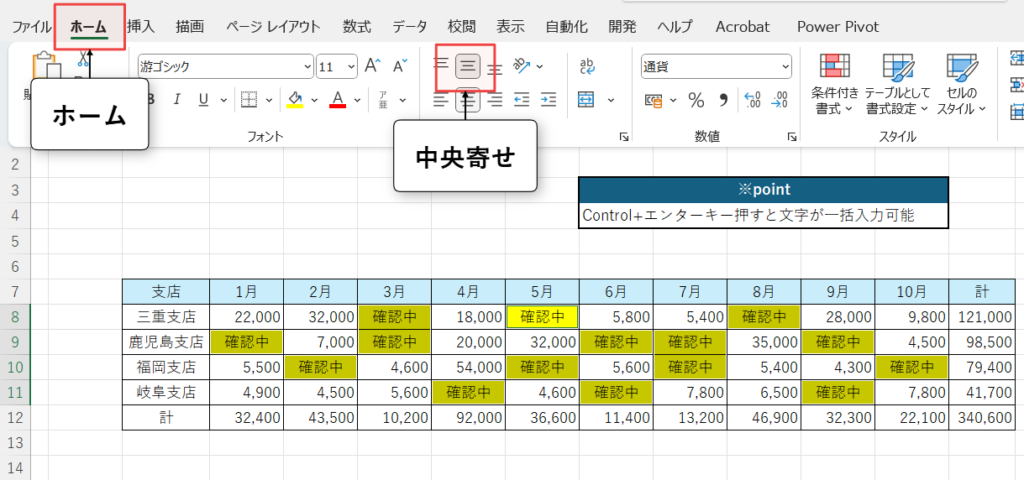Open the 游ゴシック font name dropdown

[307, 67]
